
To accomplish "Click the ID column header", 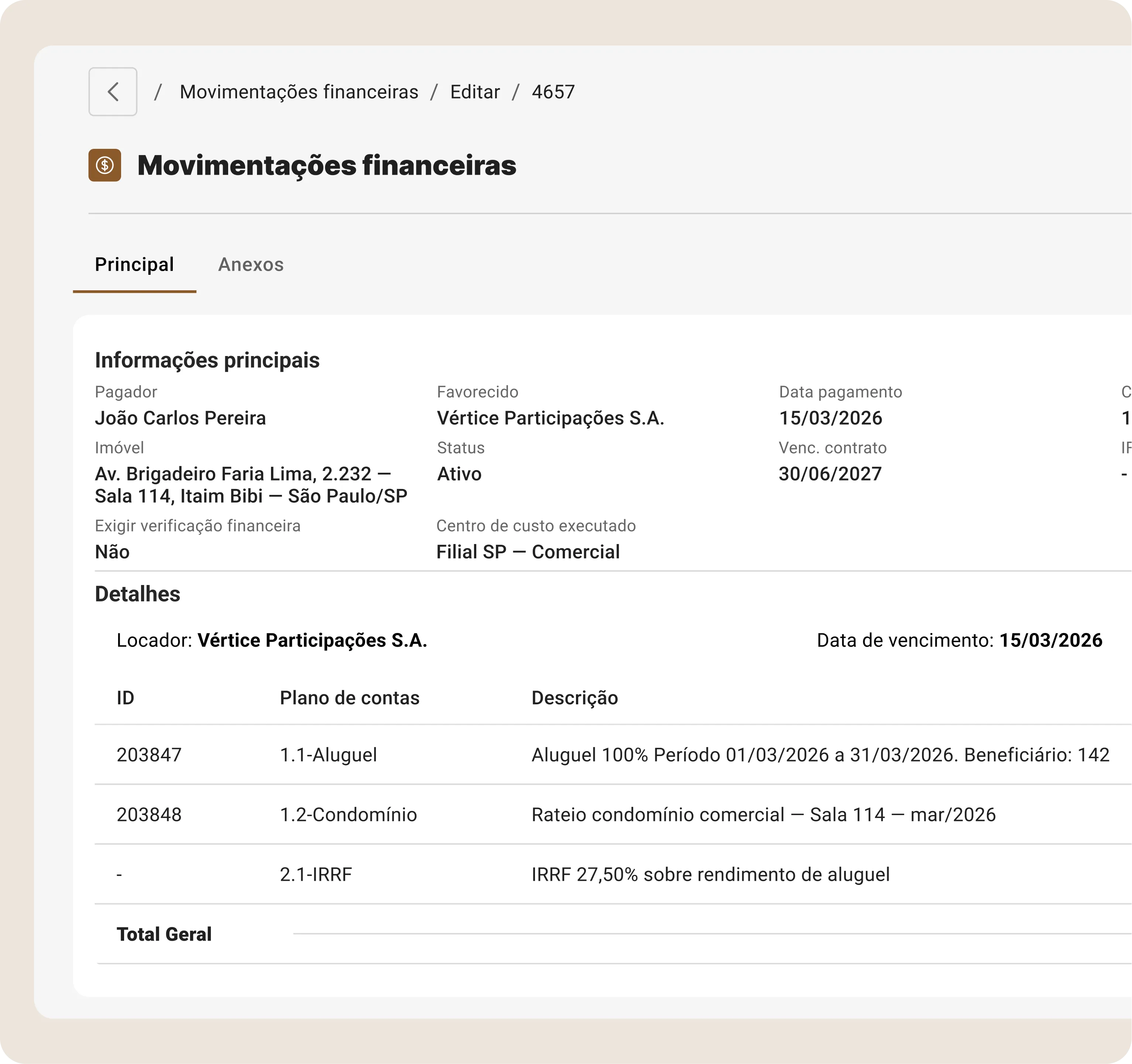I will click(125, 698).
